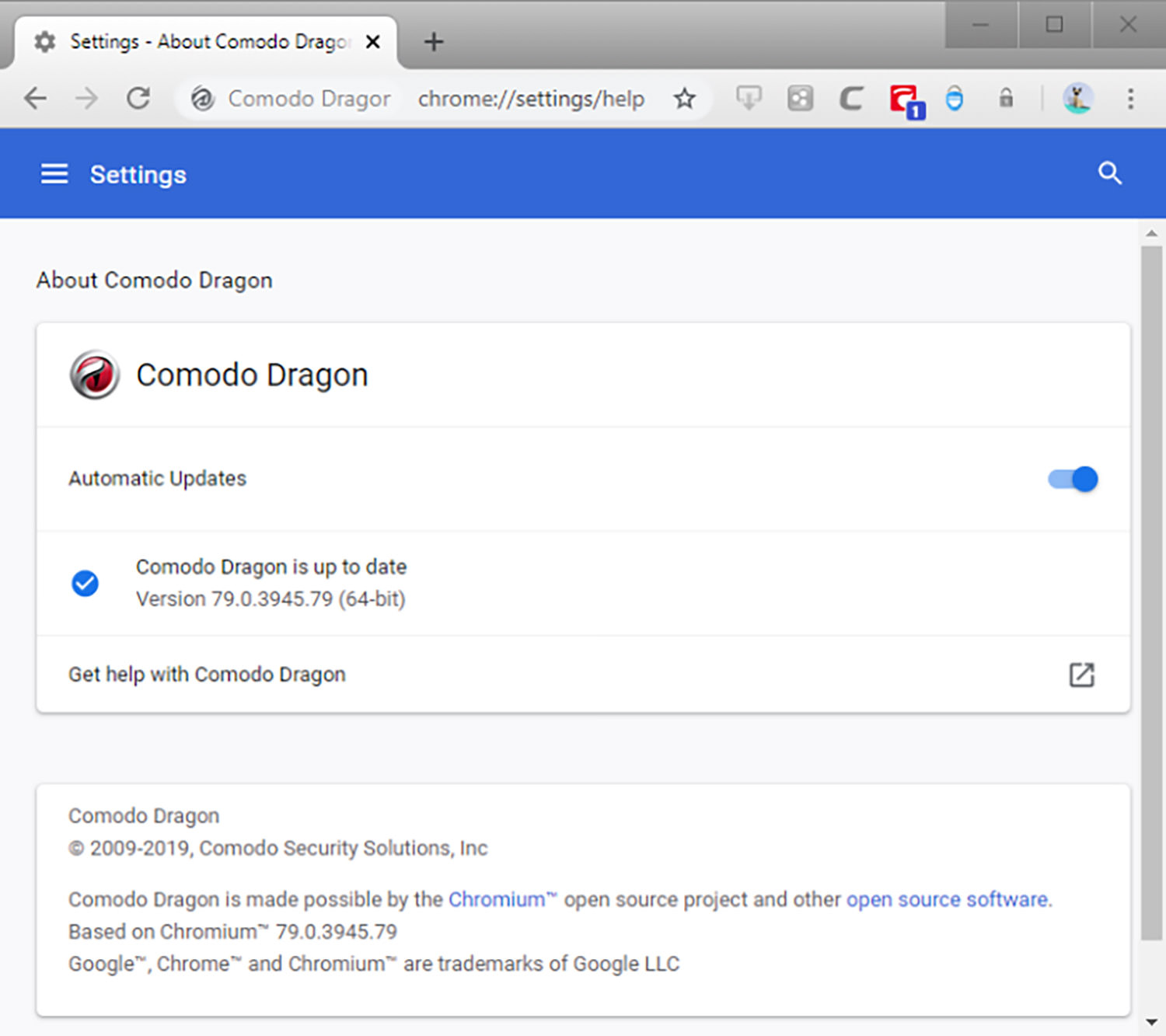Minimize the browser window
Image resolution: width=1166 pixels, height=1036 pixels.
(981, 25)
